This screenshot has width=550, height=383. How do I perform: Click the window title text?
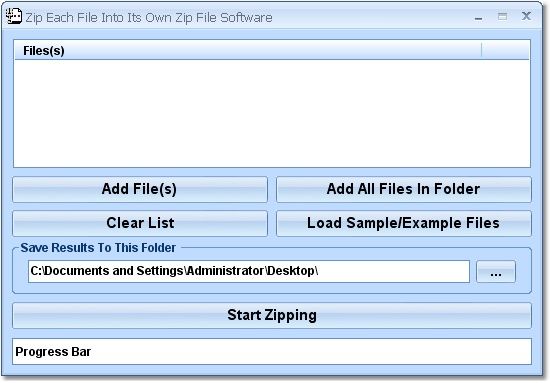[149, 18]
